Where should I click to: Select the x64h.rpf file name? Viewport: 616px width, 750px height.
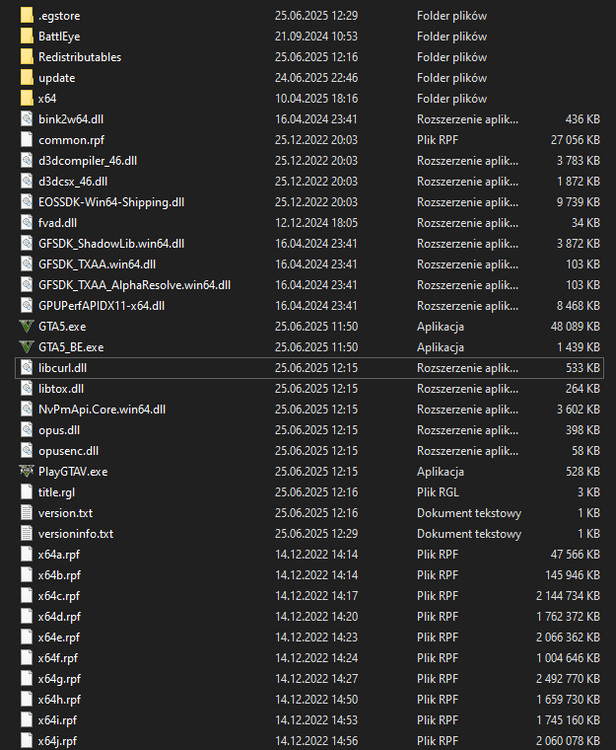click(x=60, y=700)
